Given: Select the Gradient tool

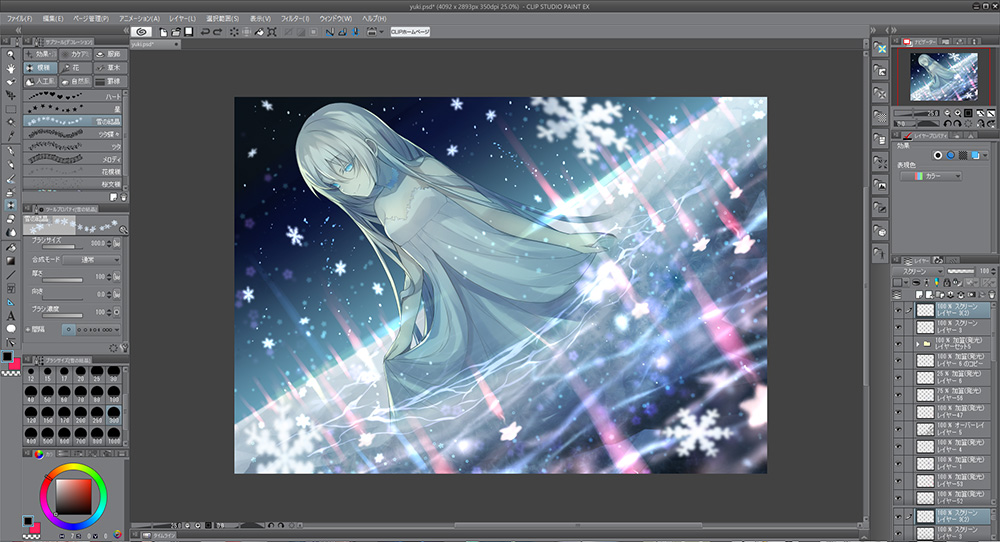Looking at the screenshot, I should (x=10, y=261).
